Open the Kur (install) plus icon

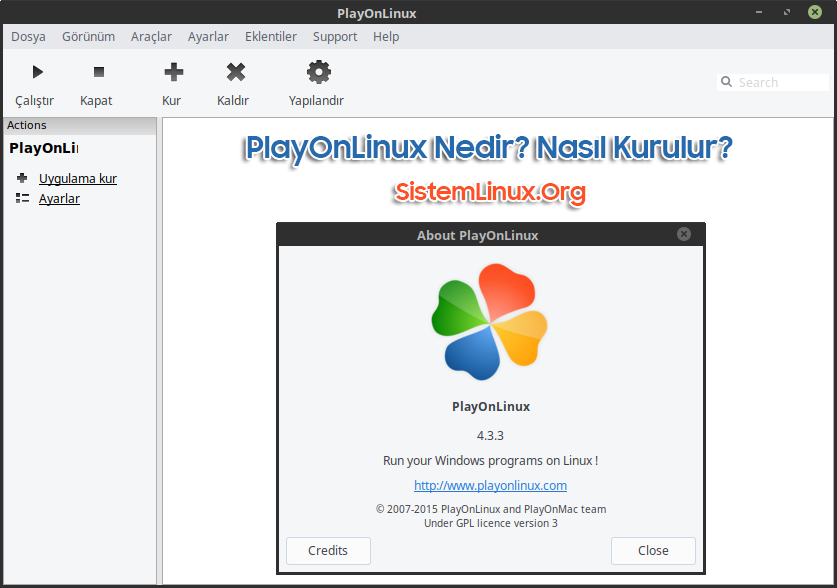171,71
